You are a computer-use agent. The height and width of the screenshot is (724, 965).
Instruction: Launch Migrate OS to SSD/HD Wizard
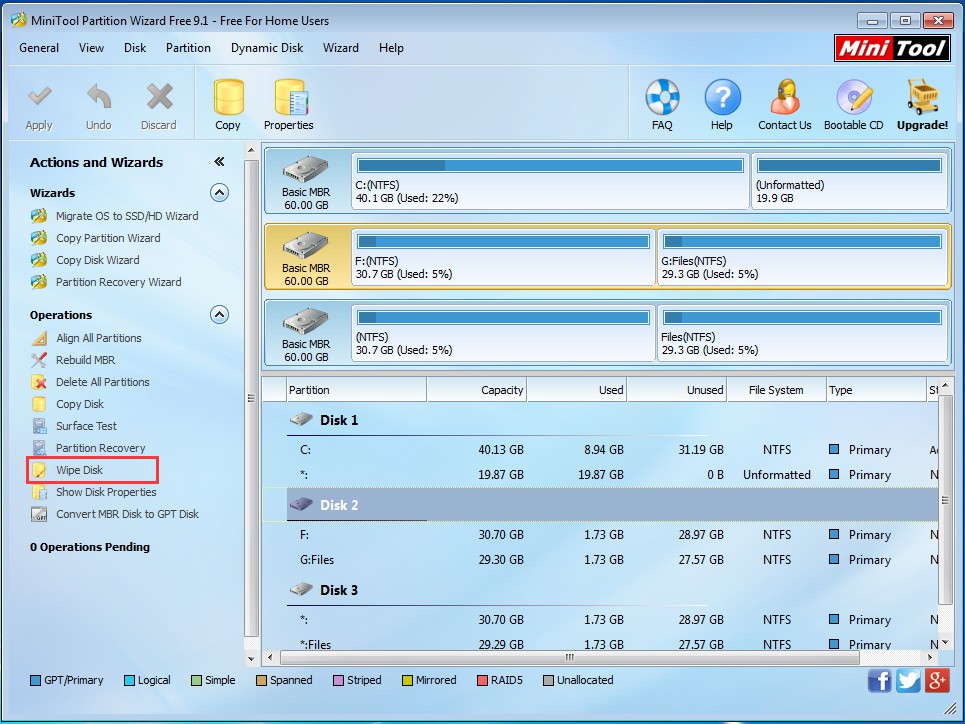tap(127, 216)
